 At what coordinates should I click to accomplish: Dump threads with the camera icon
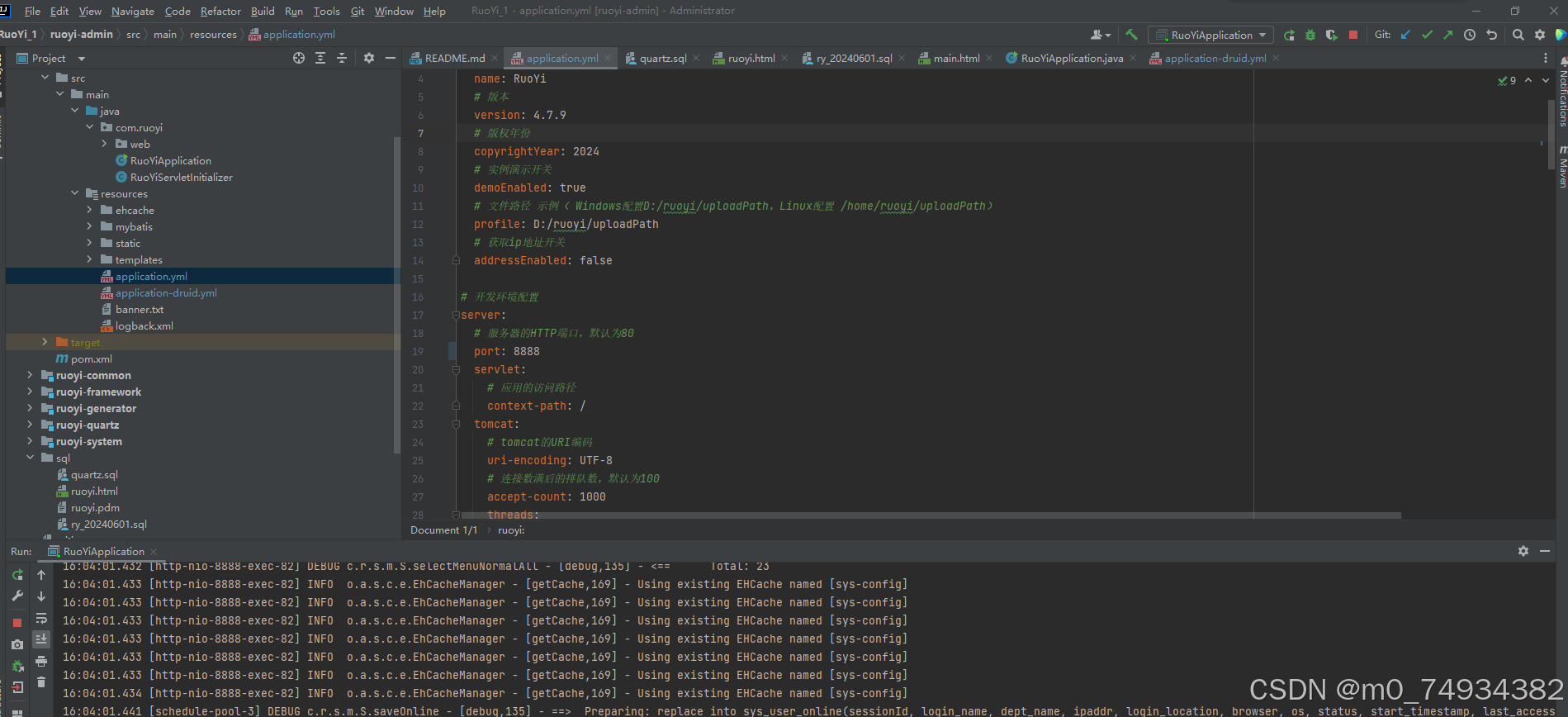click(x=17, y=643)
